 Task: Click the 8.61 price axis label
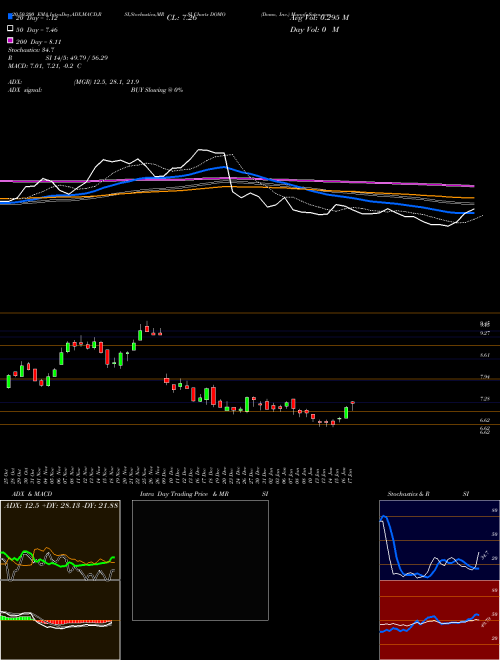(x=484, y=355)
